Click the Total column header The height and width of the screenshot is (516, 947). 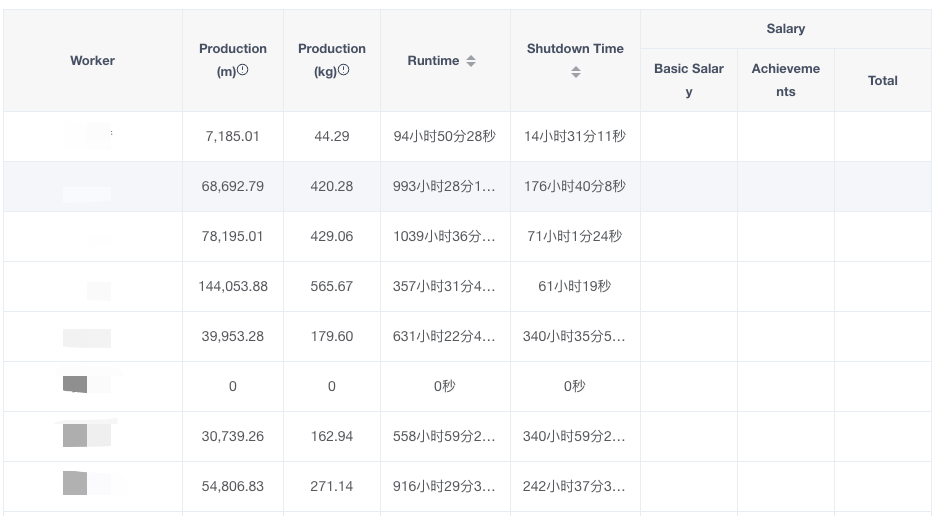(x=882, y=80)
